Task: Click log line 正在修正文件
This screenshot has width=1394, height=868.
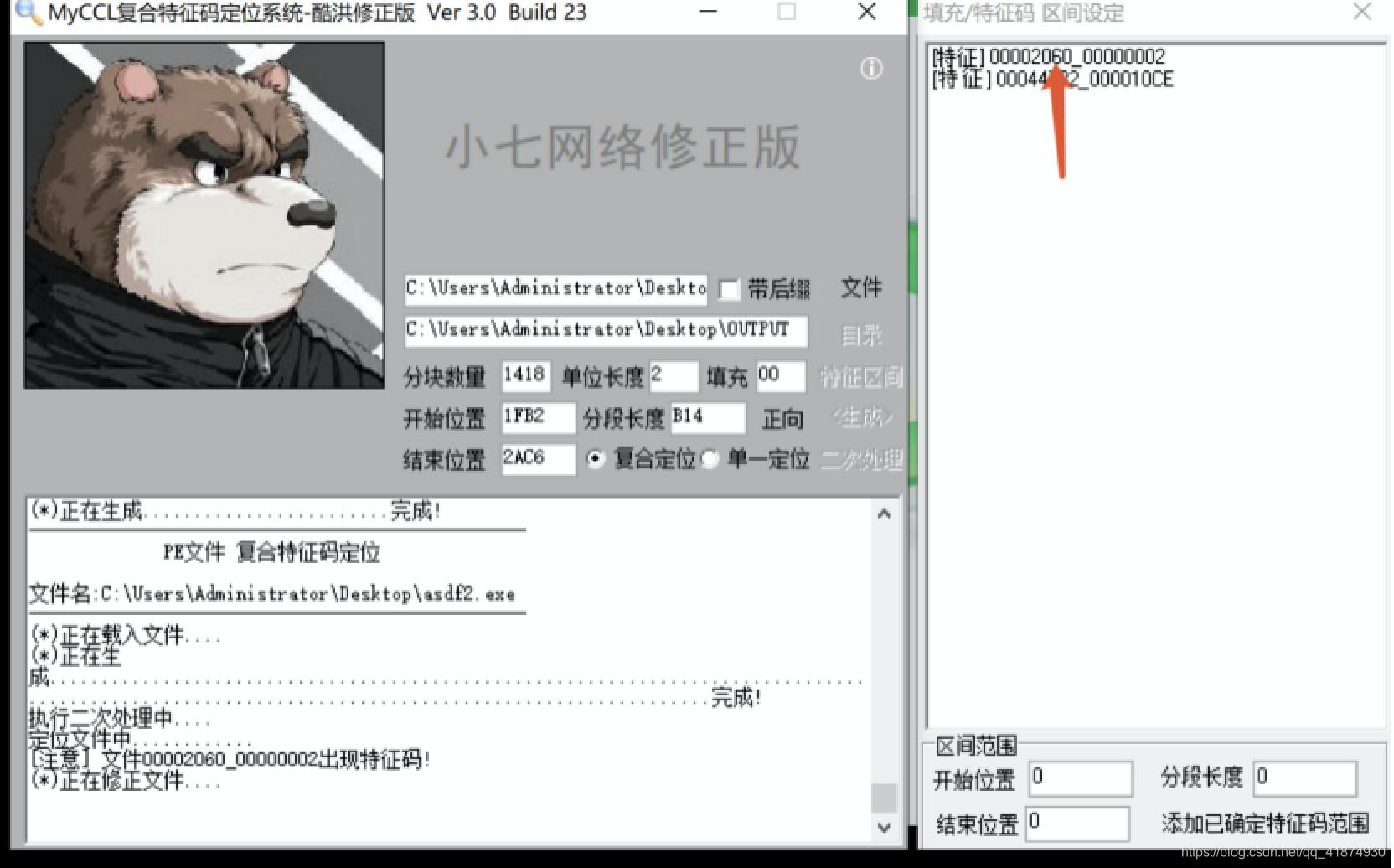Action: pyautogui.click(x=126, y=781)
